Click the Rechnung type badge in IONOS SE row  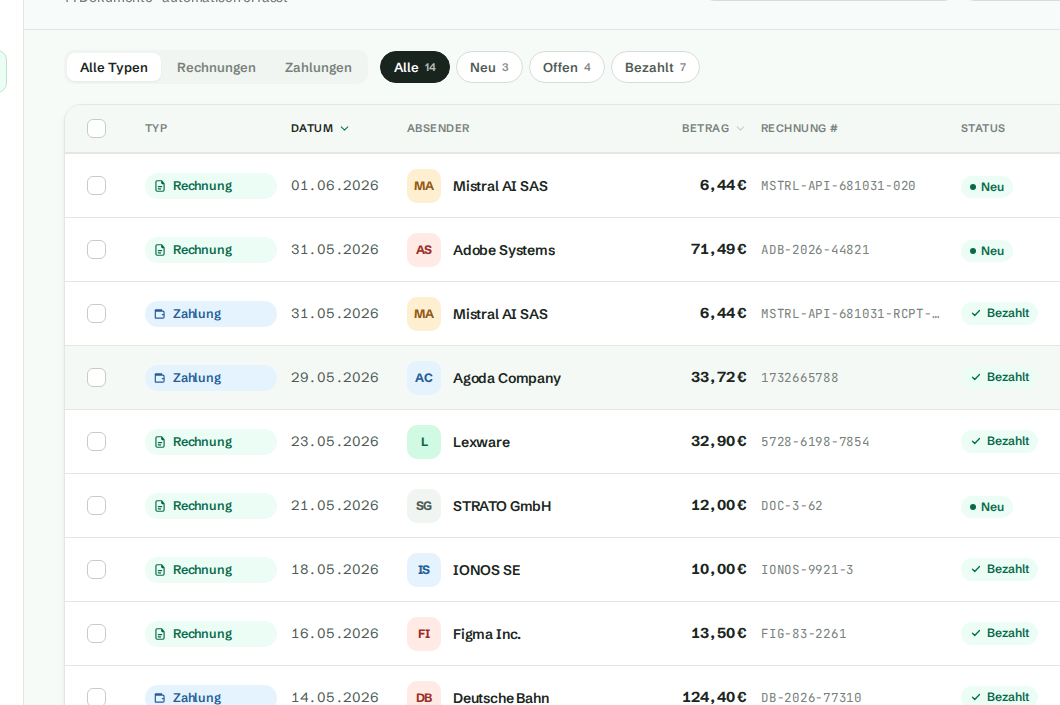click(210, 570)
